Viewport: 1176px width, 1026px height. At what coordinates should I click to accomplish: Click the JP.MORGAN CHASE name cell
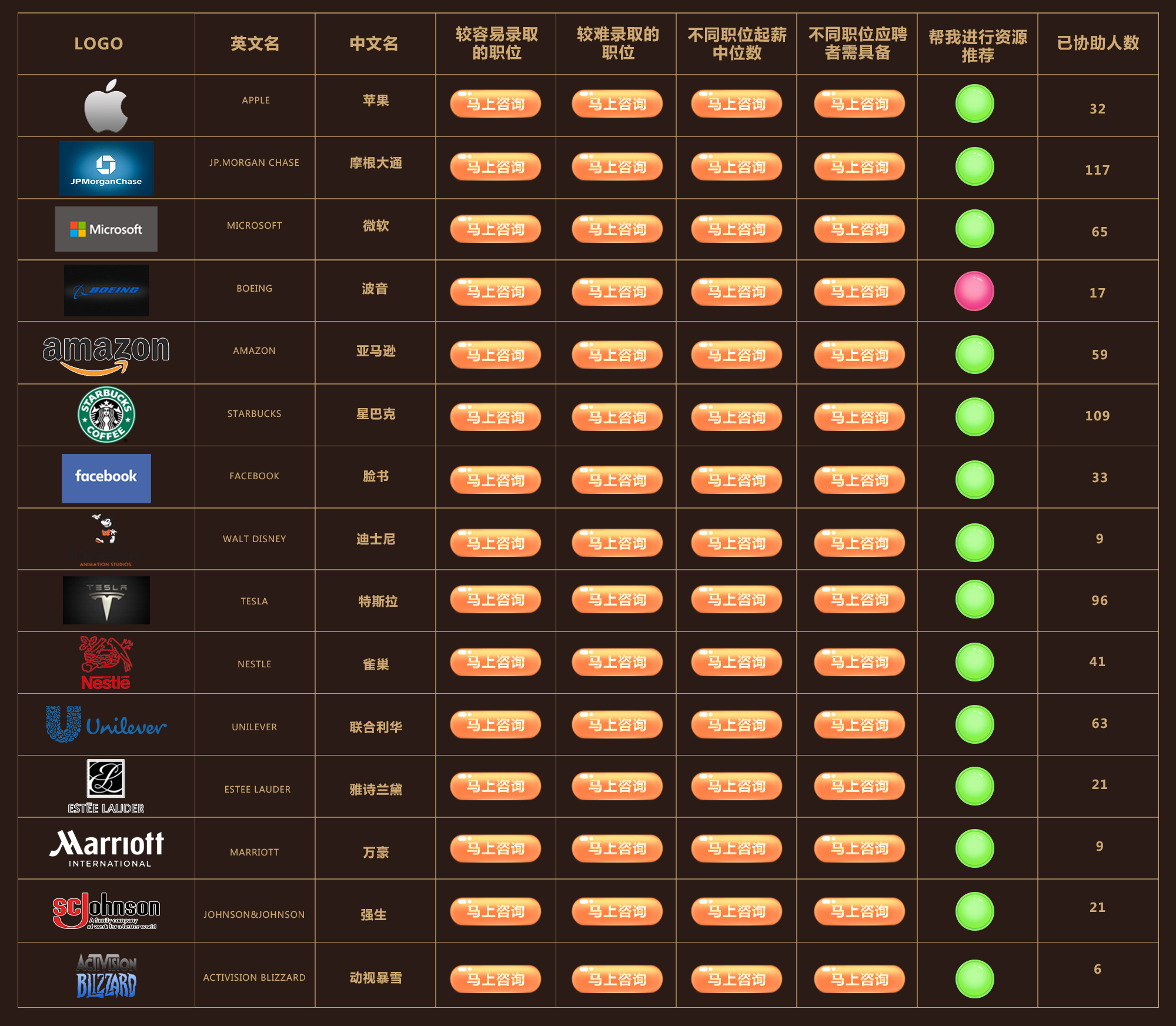[x=255, y=163]
